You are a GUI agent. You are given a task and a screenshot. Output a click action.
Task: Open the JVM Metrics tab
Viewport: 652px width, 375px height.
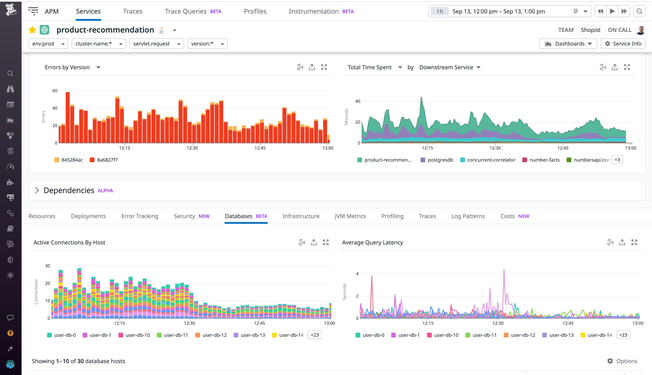point(350,216)
